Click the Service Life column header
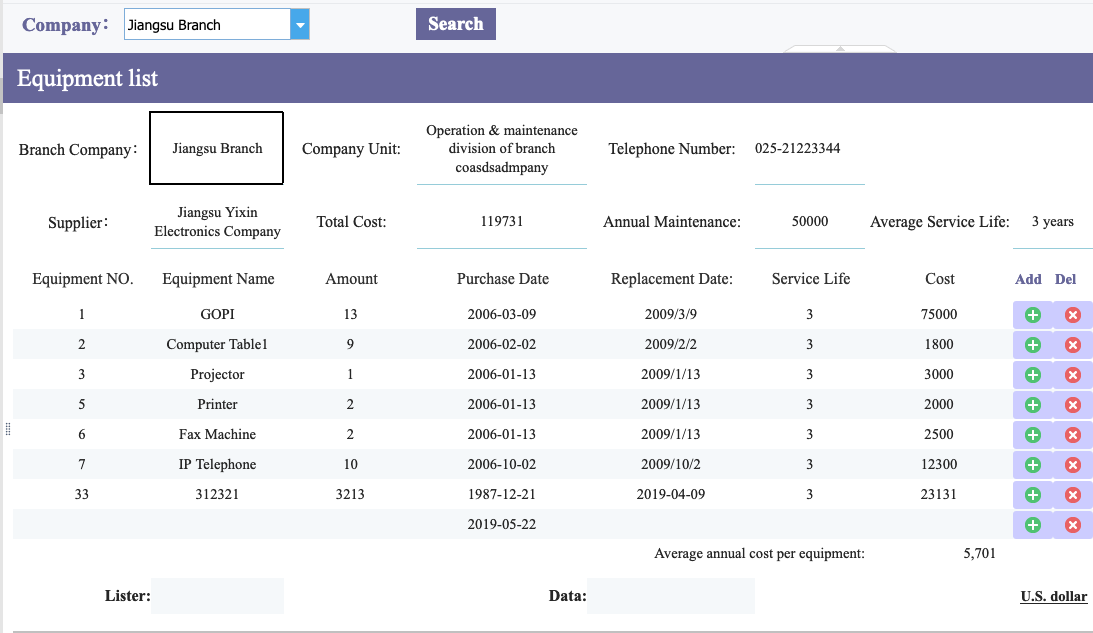 (x=811, y=279)
